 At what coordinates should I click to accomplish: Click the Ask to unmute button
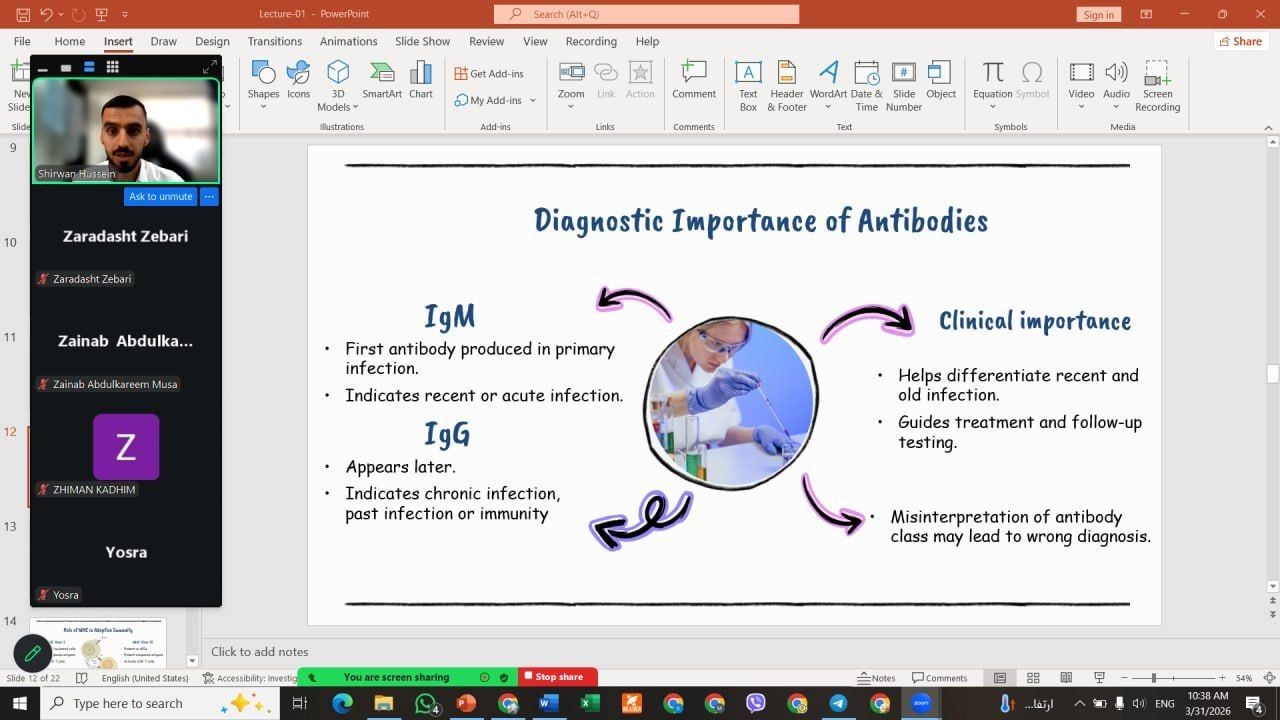click(160, 197)
